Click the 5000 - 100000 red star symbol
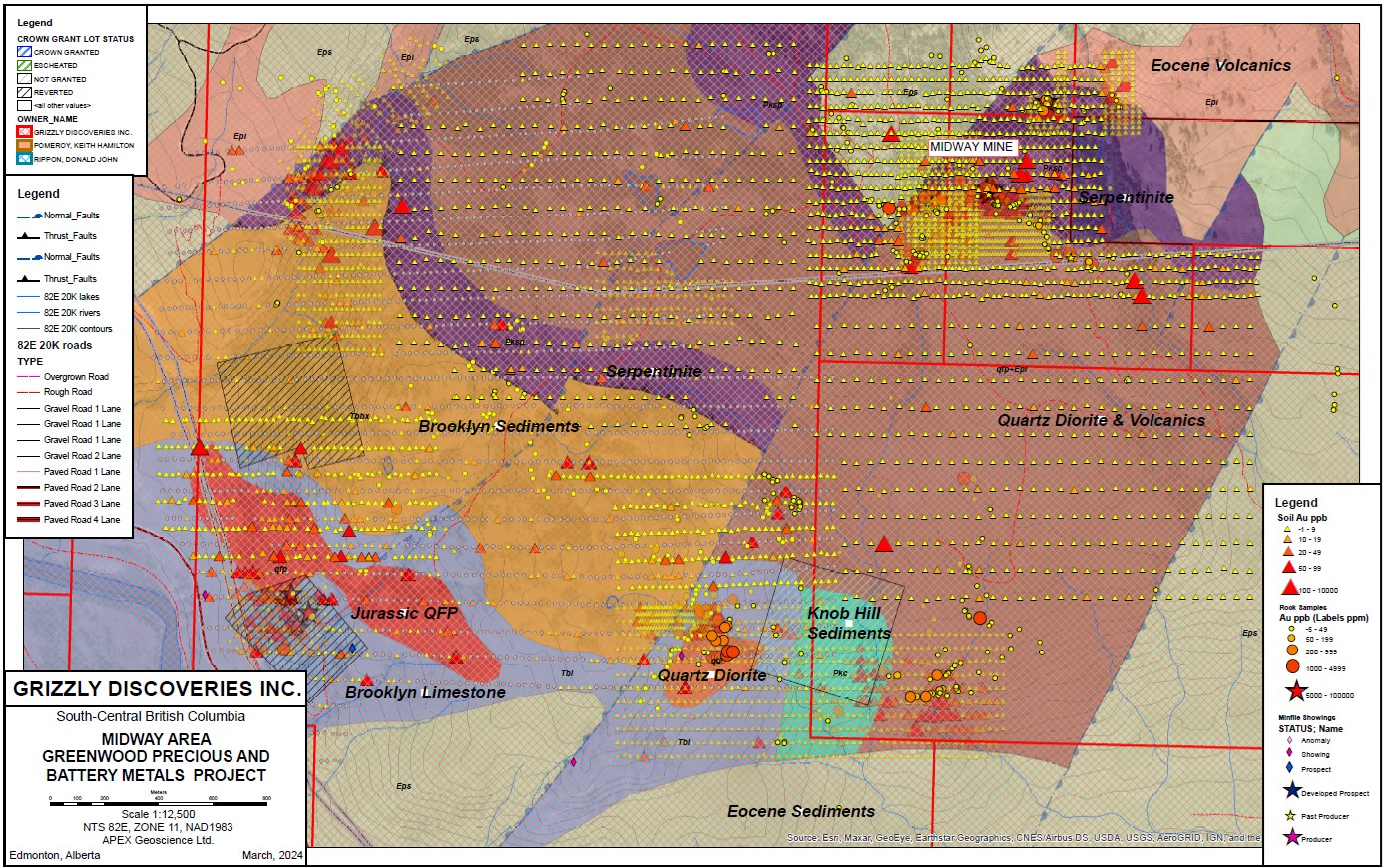The width and height of the screenshot is (1383, 868). tap(1296, 691)
